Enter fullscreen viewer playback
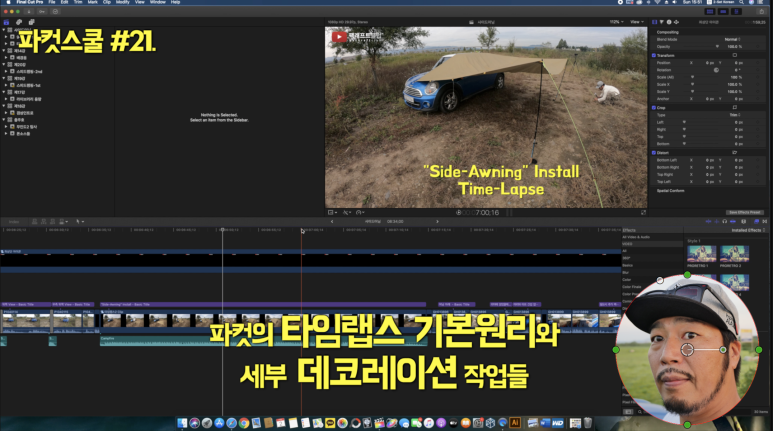 coord(643,213)
